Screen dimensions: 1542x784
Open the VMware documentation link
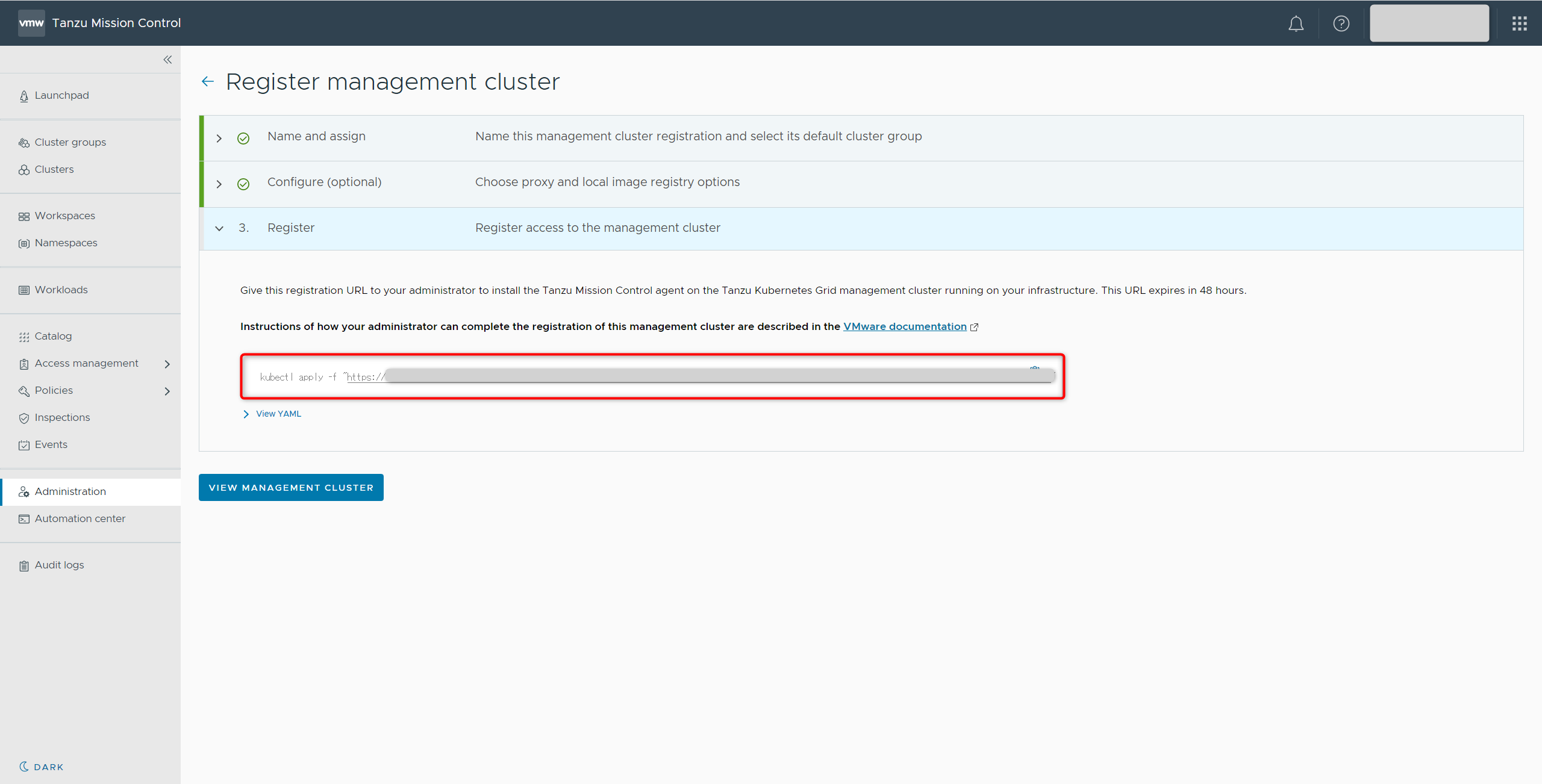(904, 326)
